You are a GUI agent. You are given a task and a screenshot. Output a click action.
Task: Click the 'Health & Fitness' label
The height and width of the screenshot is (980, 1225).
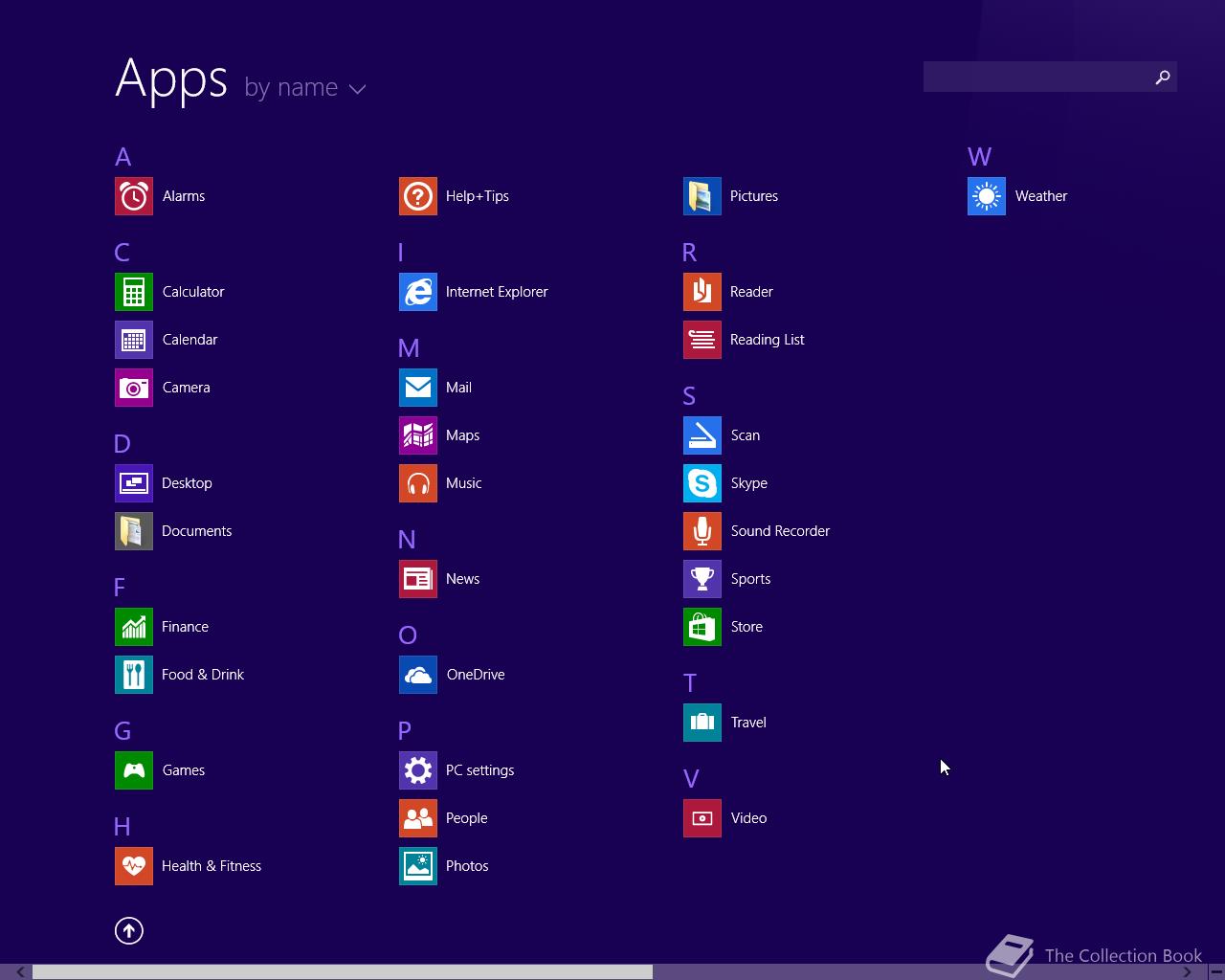pyautogui.click(x=212, y=866)
